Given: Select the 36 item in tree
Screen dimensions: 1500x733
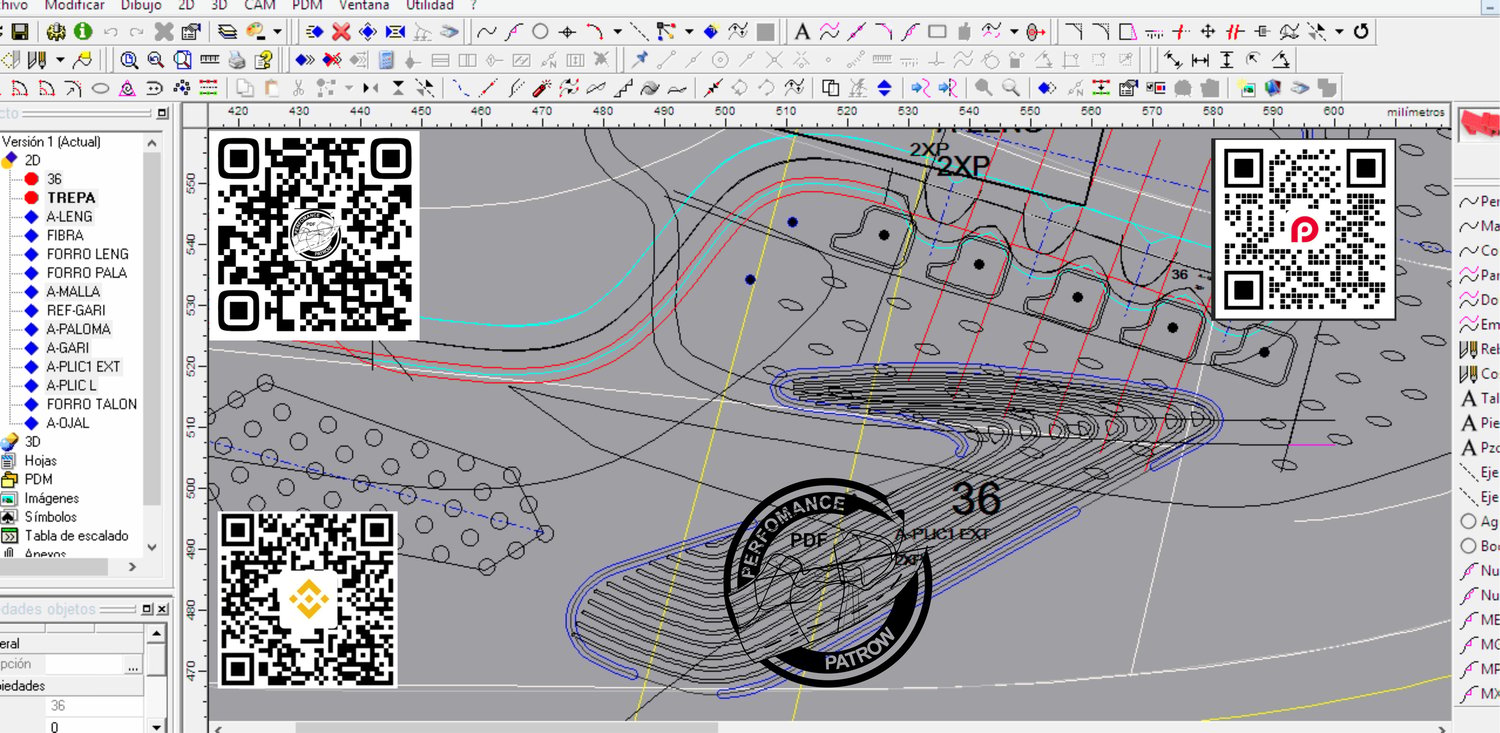Looking at the screenshot, I should (x=54, y=179).
